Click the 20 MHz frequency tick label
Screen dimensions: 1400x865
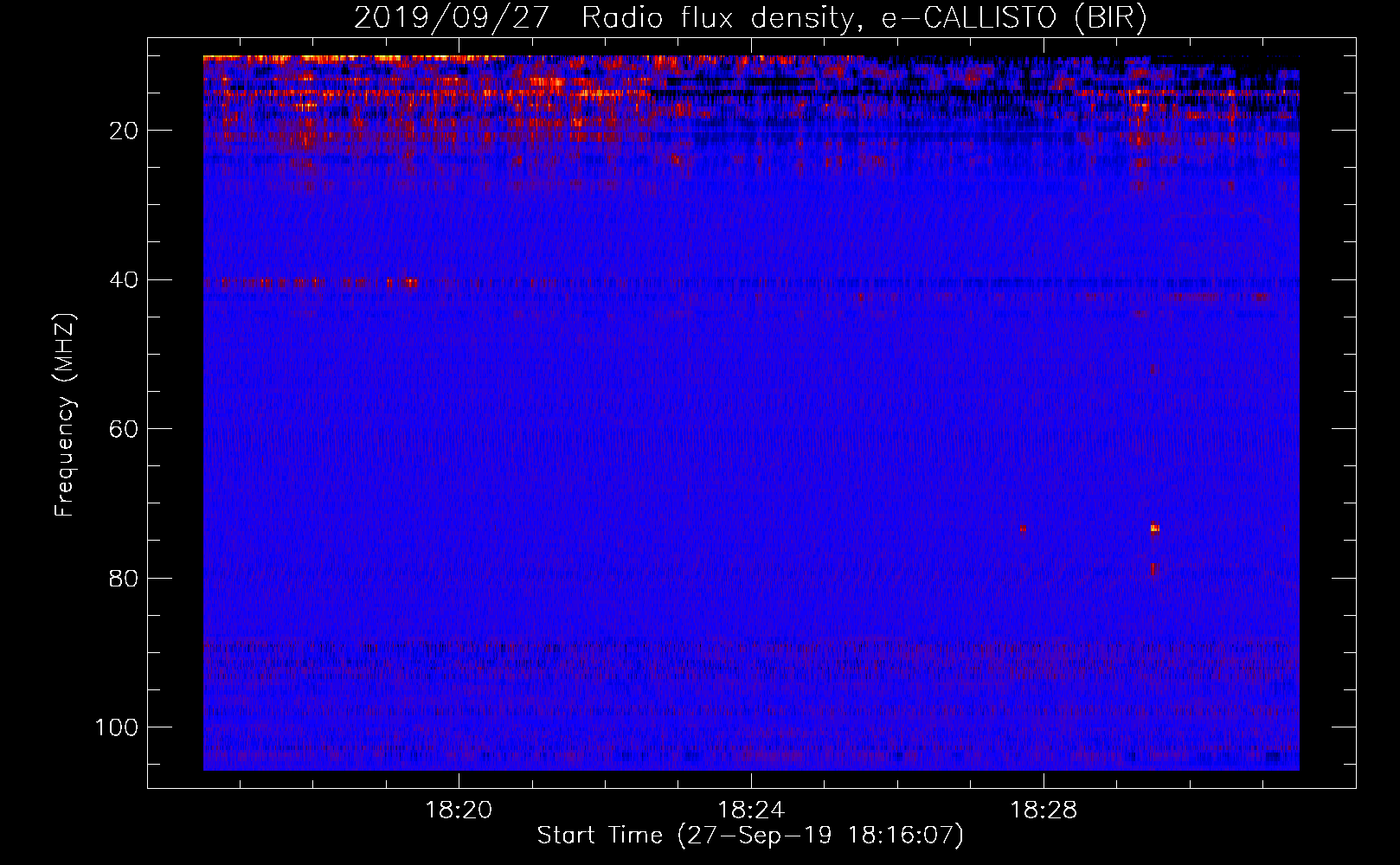pos(124,131)
